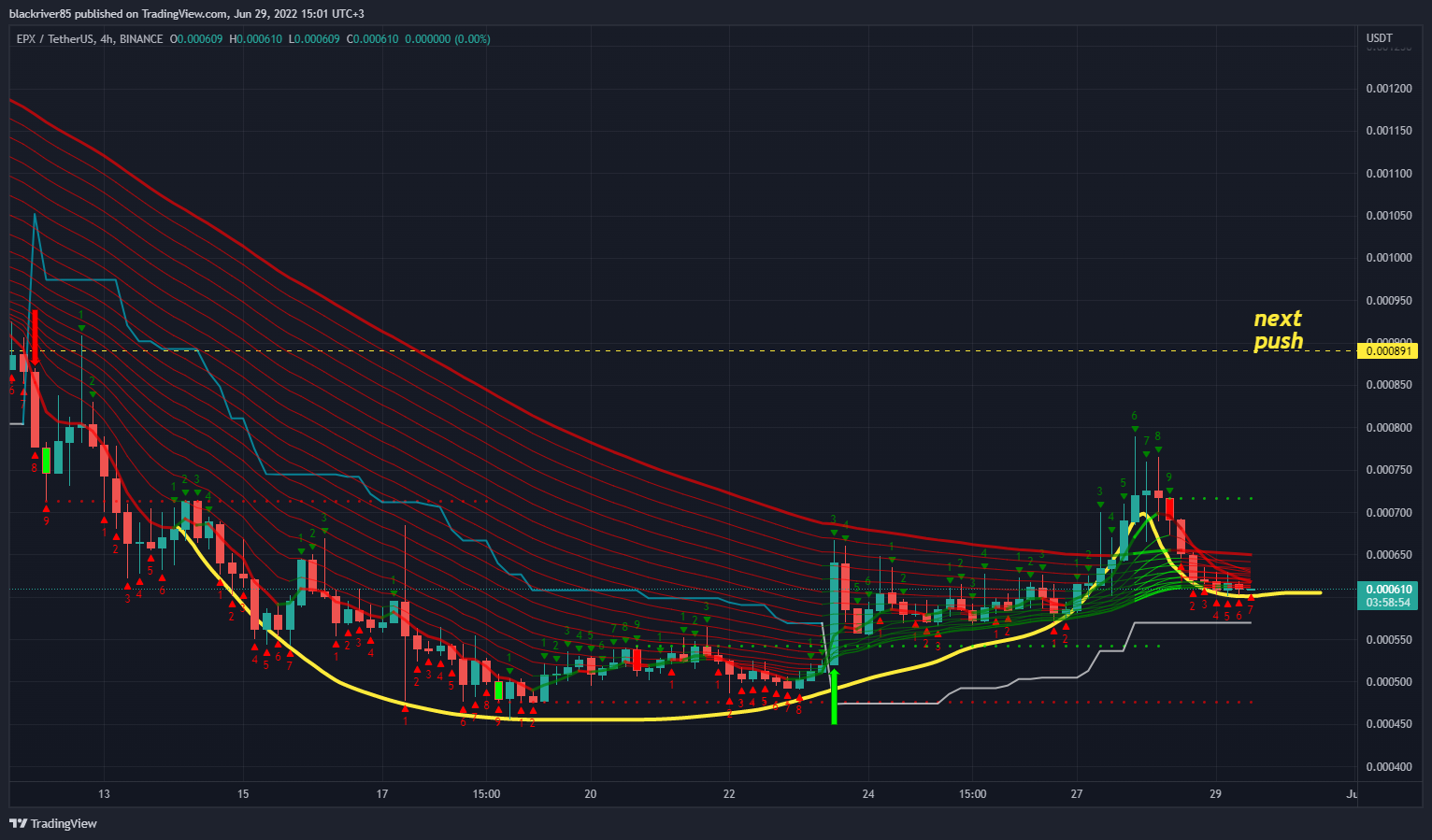Select the 'blackriver85 published on TradingView.com' header text

click(x=118, y=14)
